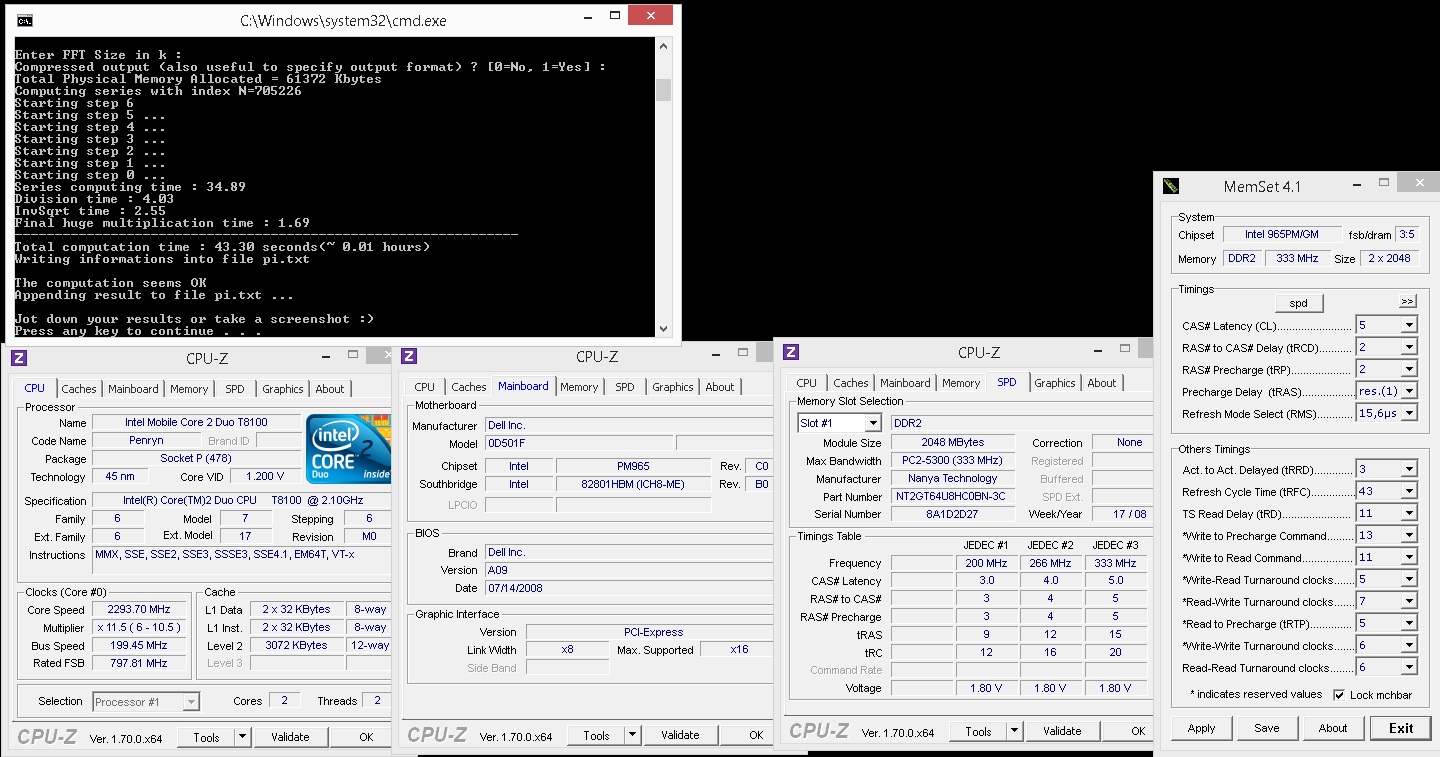Open the RAS# Precharge (tRP) dropdown
This screenshot has height=757, width=1440.
[1408, 369]
